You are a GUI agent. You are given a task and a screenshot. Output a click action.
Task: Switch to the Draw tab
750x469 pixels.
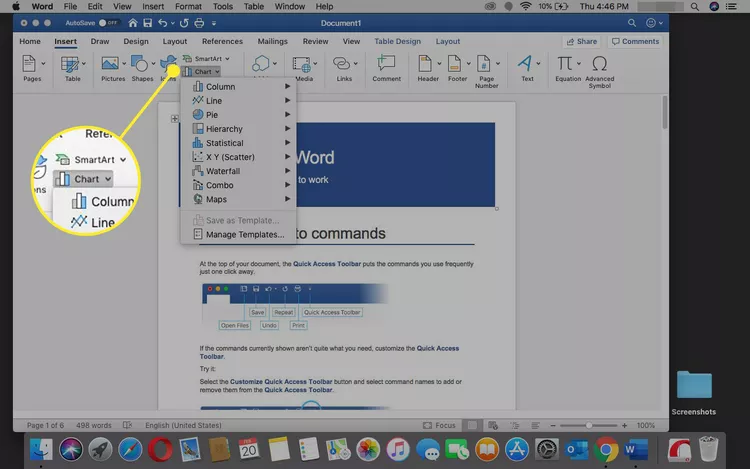[x=100, y=41]
